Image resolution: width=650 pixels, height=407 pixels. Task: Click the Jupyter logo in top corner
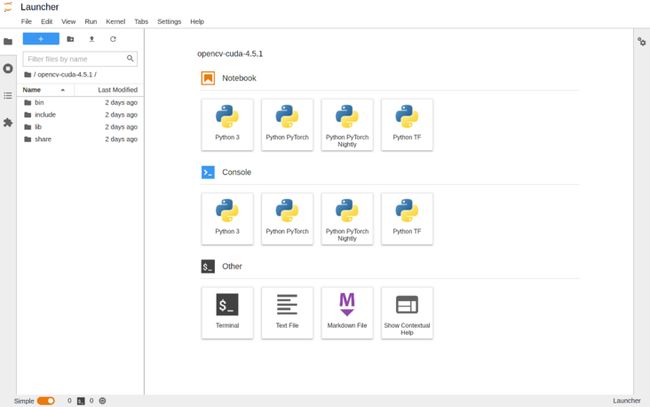point(8,7)
